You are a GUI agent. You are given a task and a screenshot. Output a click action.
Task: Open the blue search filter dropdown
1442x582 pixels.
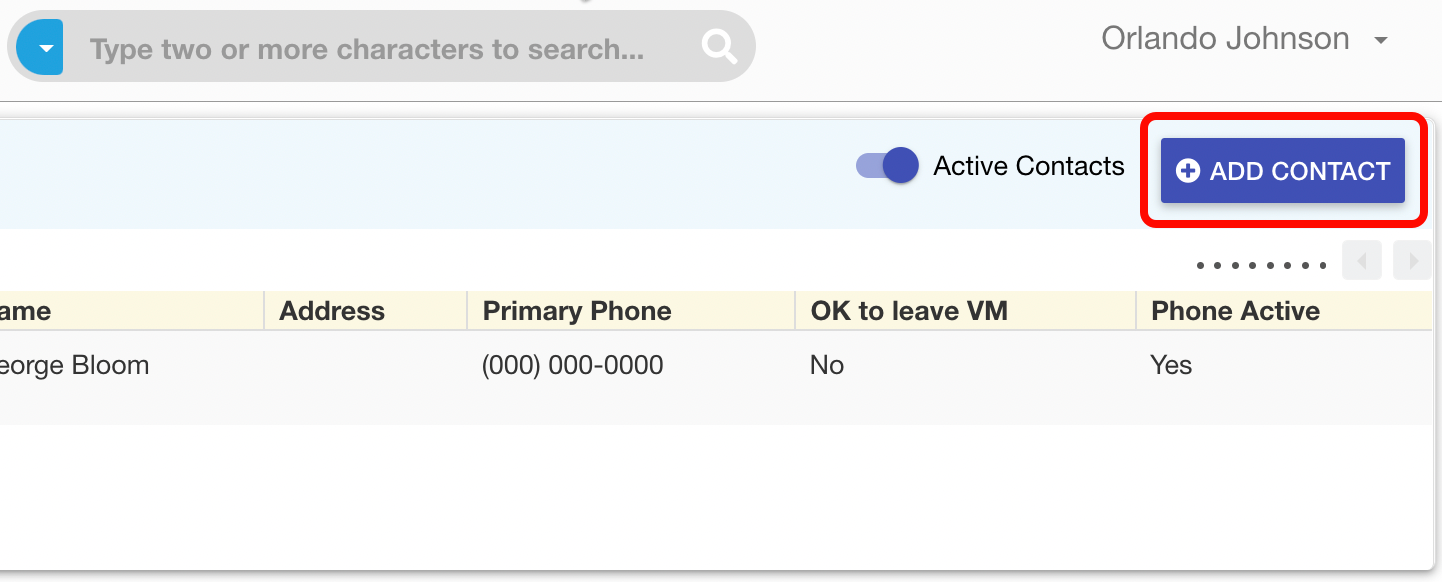(x=40, y=48)
